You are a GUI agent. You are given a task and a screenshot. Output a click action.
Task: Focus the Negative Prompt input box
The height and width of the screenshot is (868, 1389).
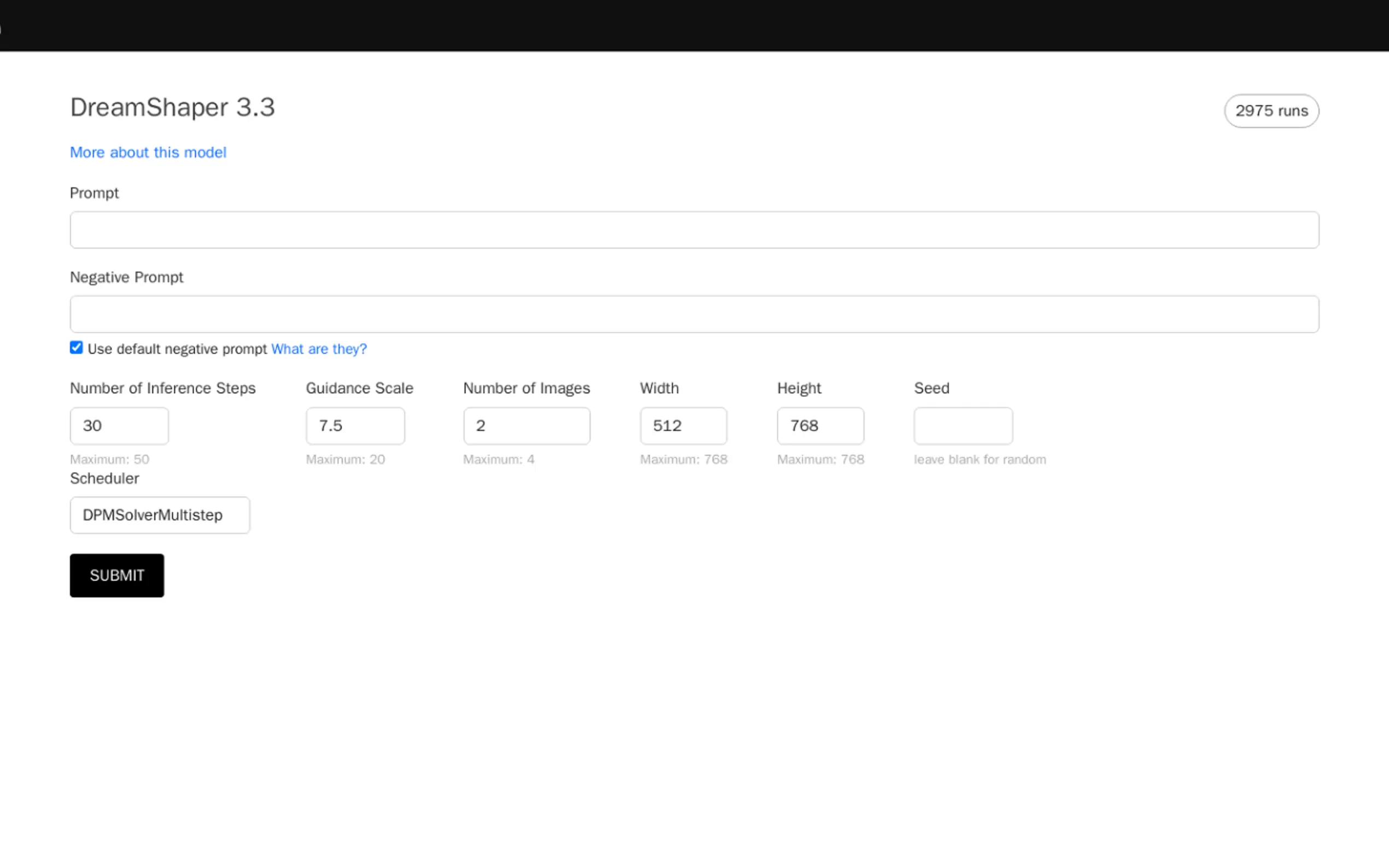693,314
